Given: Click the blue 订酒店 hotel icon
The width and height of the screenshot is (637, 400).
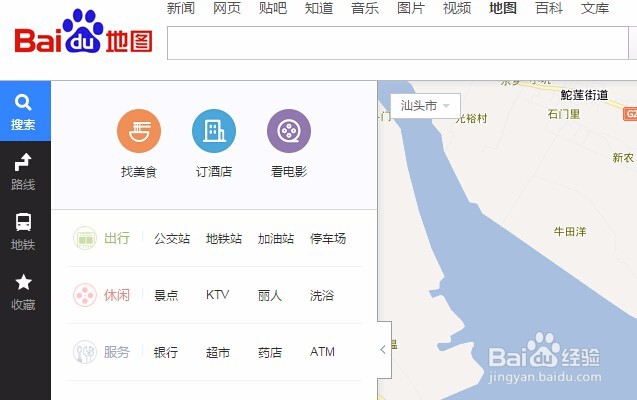Looking at the screenshot, I should [214, 131].
